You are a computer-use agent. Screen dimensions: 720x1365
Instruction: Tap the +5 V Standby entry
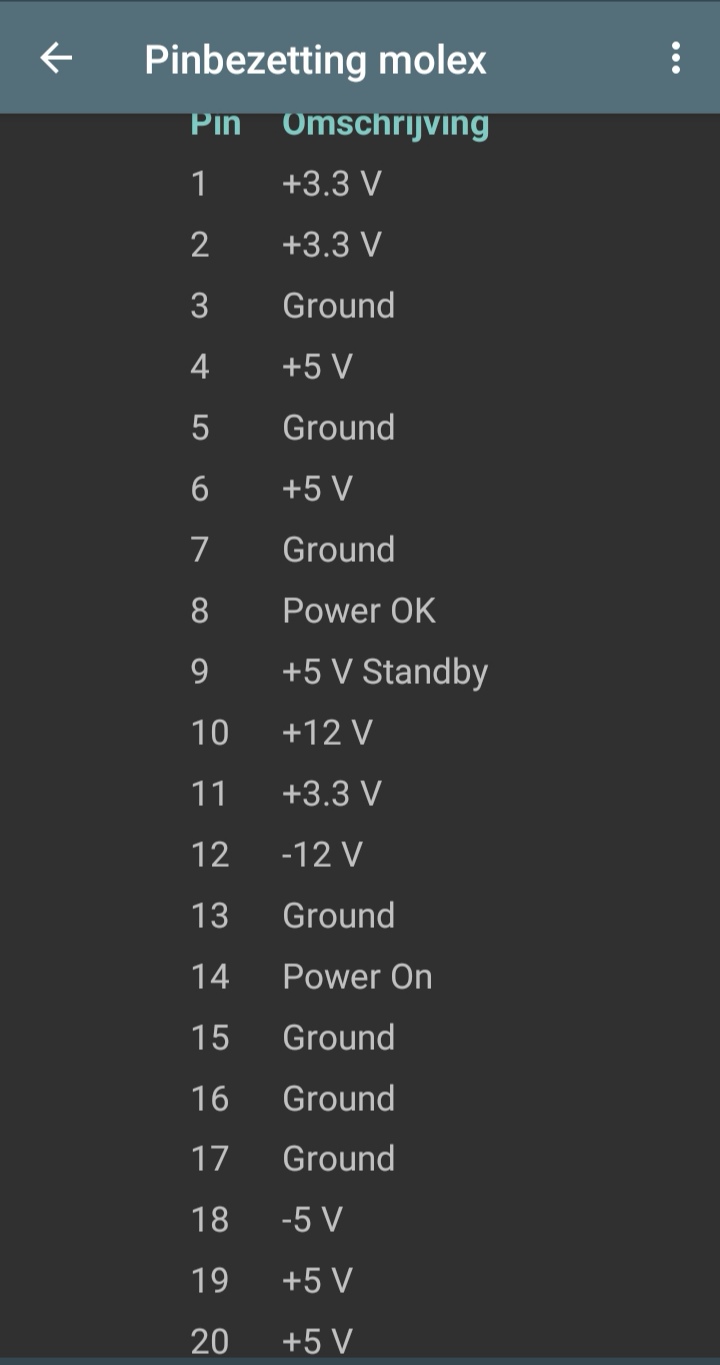point(385,672)
